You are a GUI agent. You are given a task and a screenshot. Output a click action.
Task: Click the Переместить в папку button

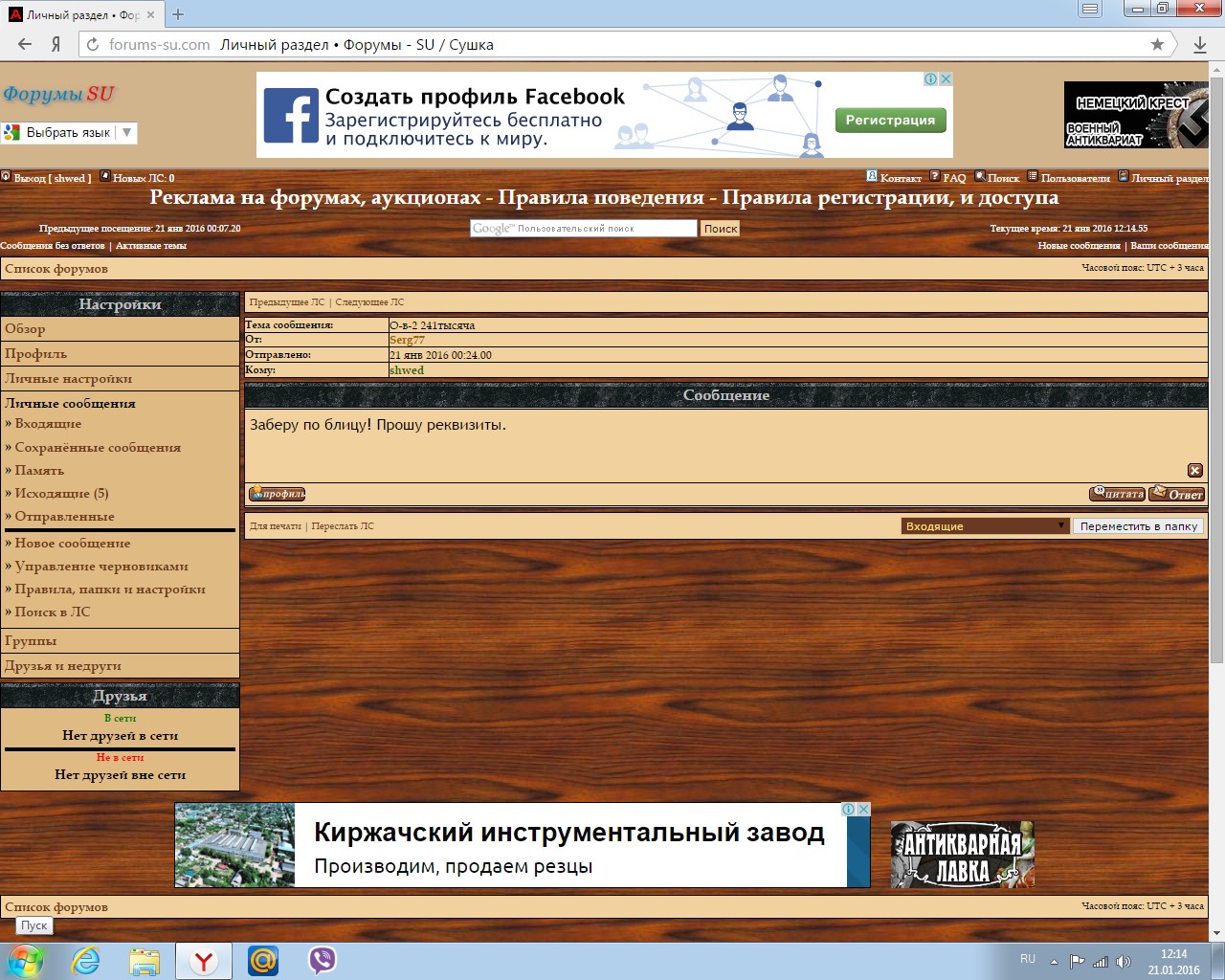tap(1138, 525)
